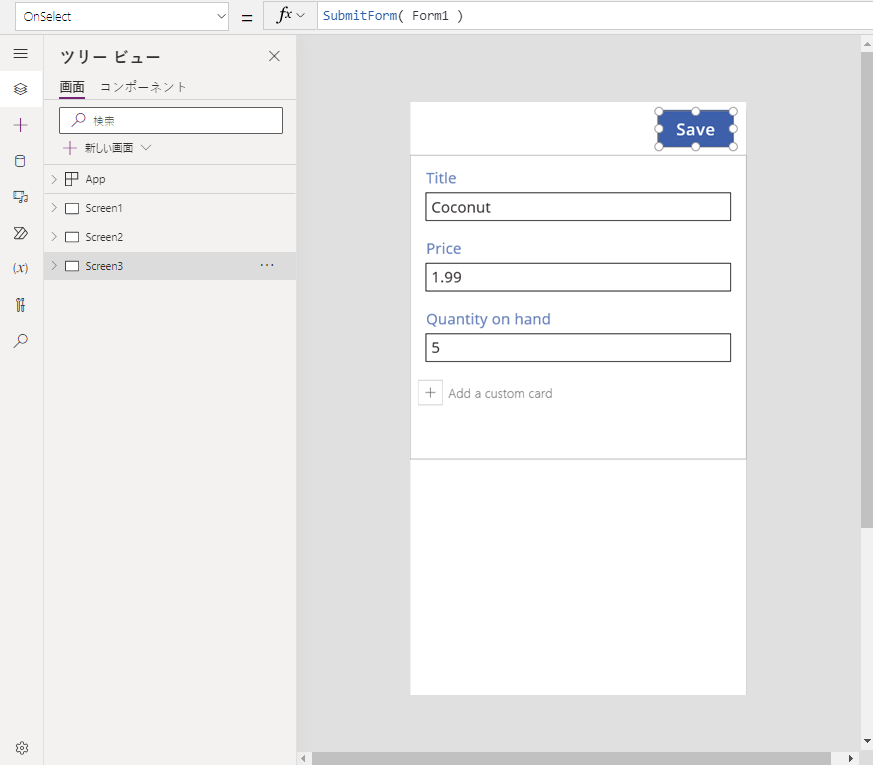
Task: Open the Variables (x) icon
Action: pos(21,268)
